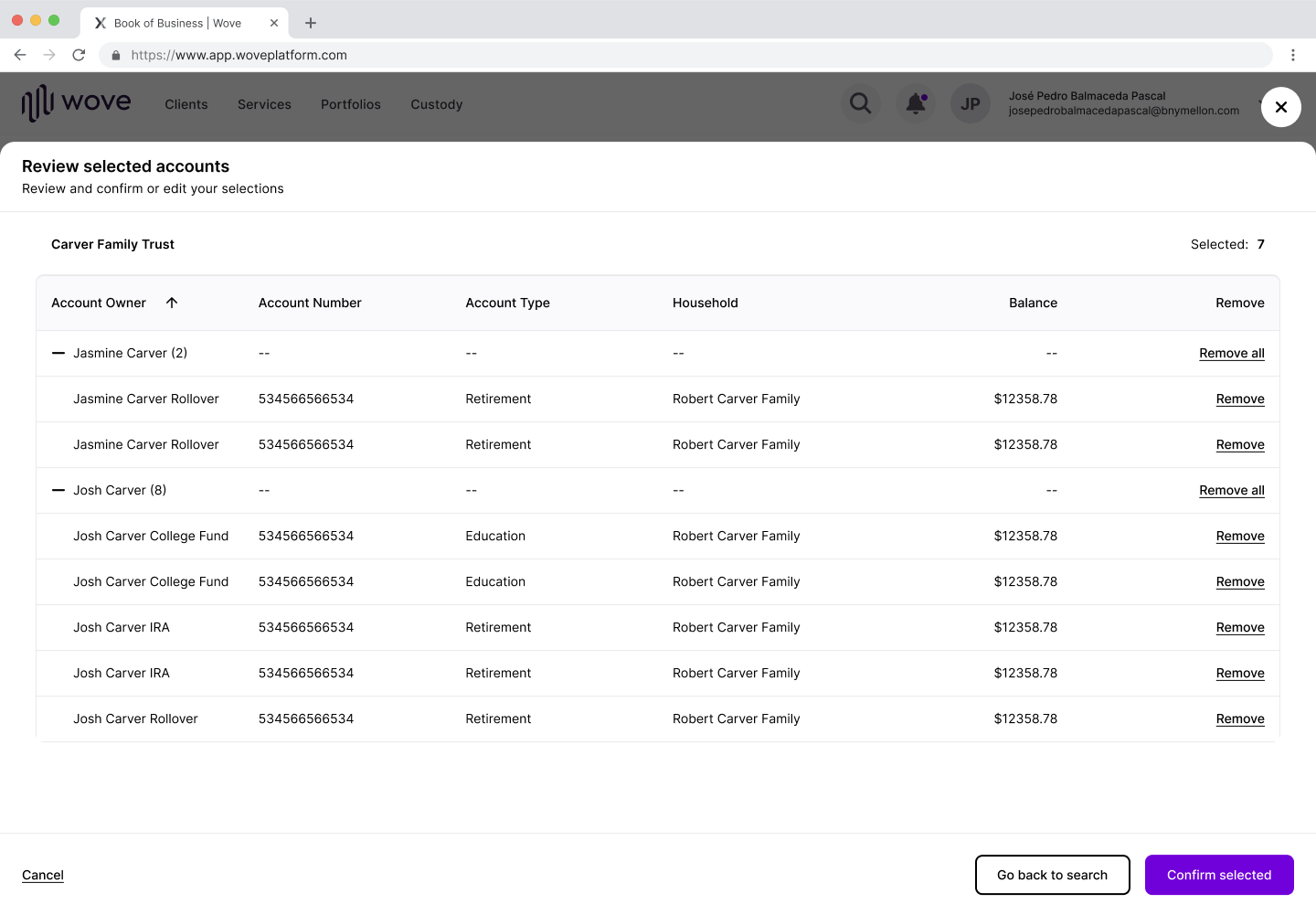Switch to the Clients menu item
Image resolution: width=1316 pixels, height=915 pixels.
click(186, 104)
